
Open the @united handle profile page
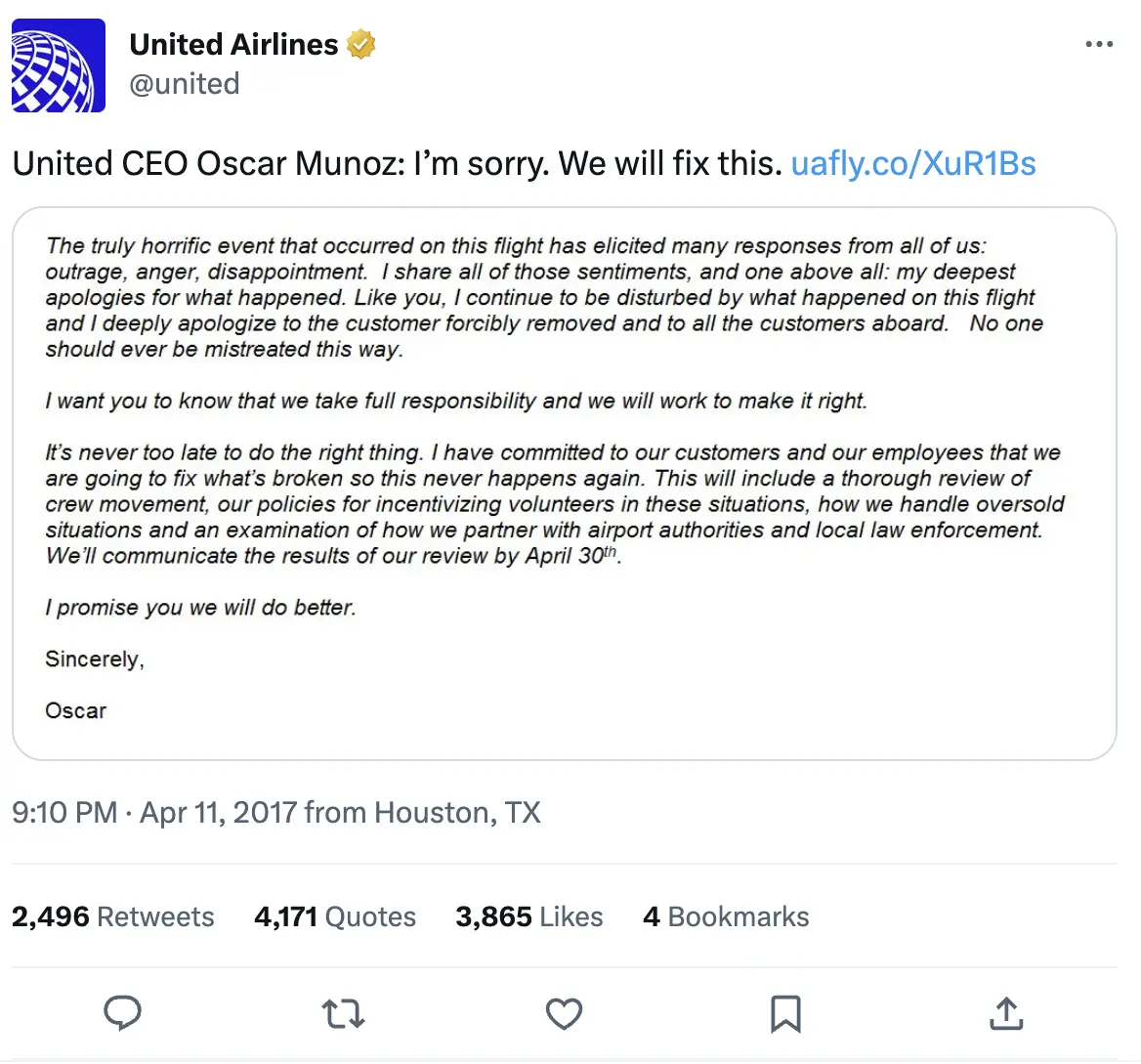point(185,84)
